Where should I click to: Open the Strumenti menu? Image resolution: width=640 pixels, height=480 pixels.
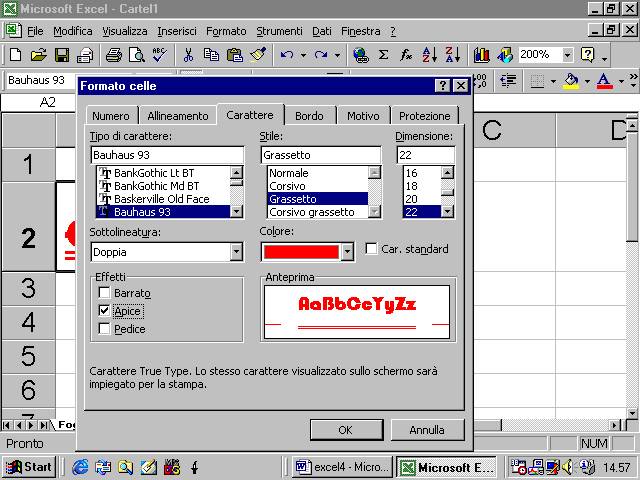(279, 31)
